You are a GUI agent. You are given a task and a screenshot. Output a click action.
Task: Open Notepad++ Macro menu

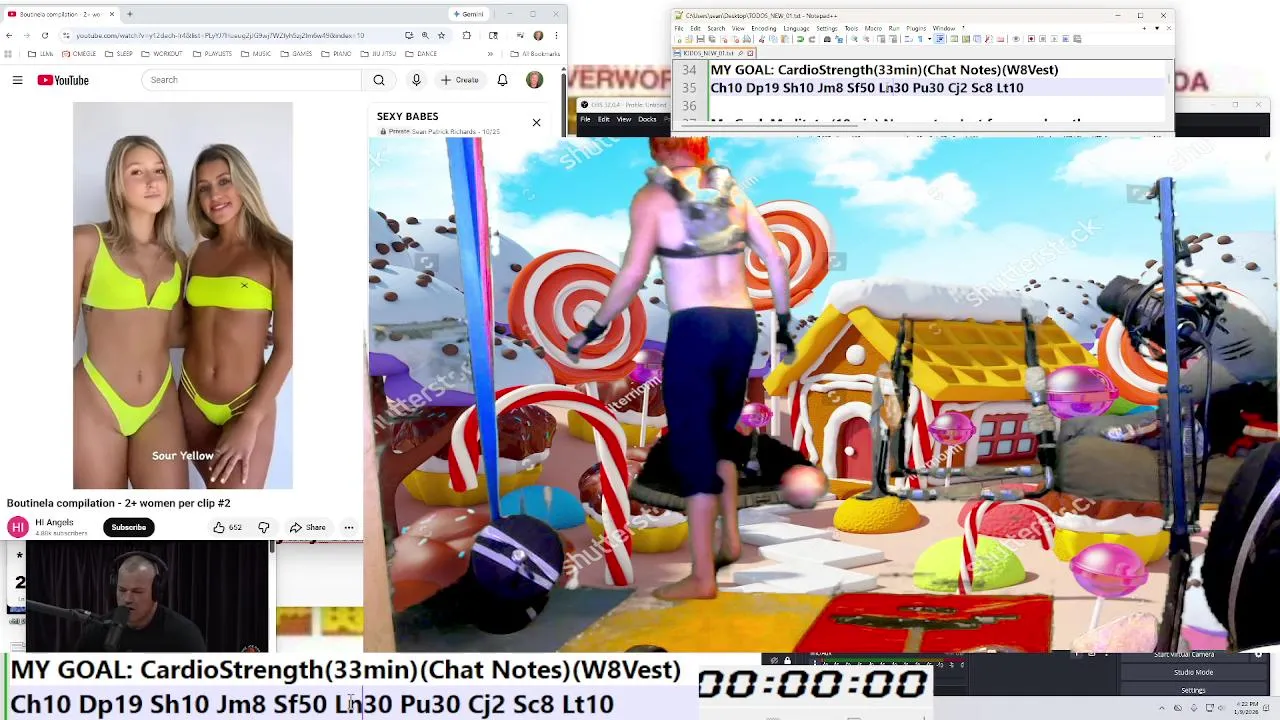click(873, 28)
